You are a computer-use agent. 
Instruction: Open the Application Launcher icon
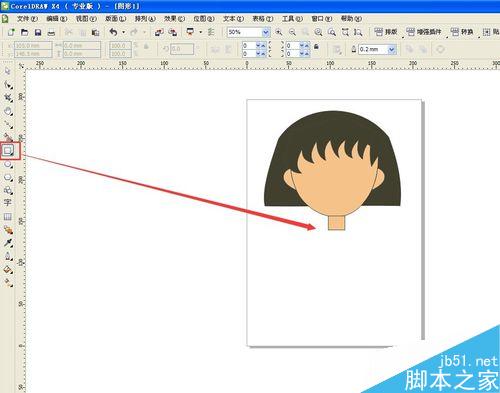click(190, 32)
